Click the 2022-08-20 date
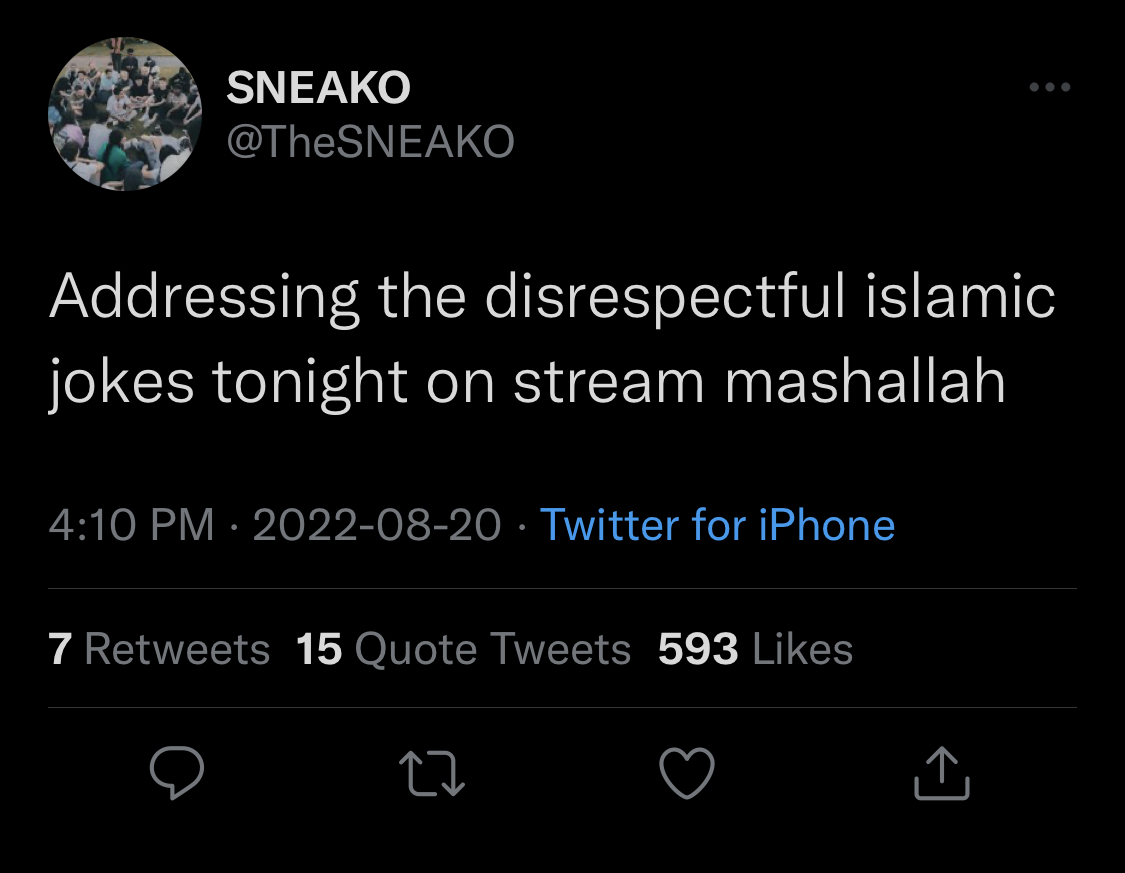Viewport: 1125px width, 873px height. click(x=377, y=524)
